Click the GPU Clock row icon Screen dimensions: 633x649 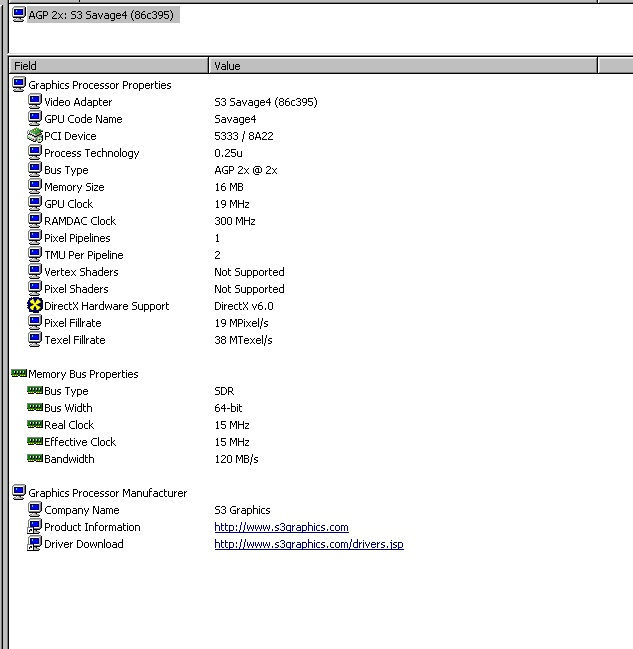[35, 204]
